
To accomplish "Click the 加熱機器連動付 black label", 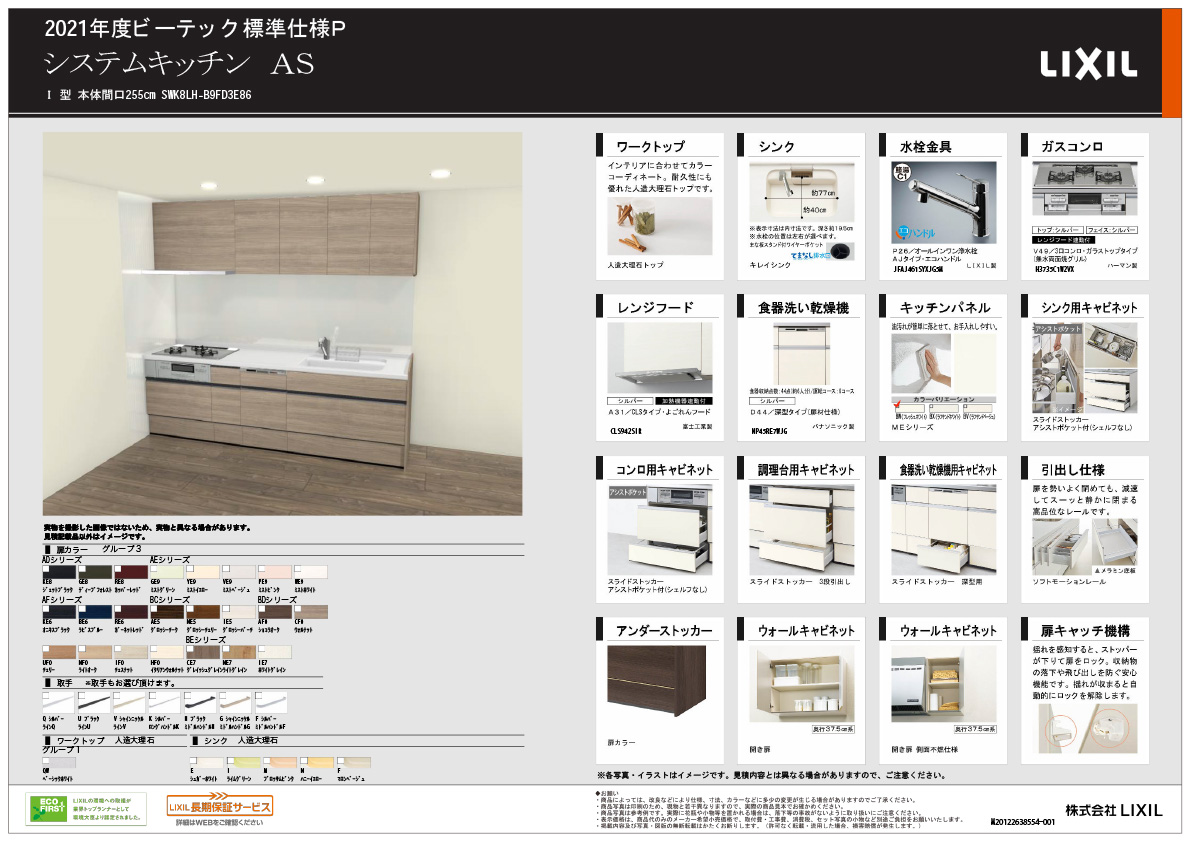I will (x=684, y=401).
